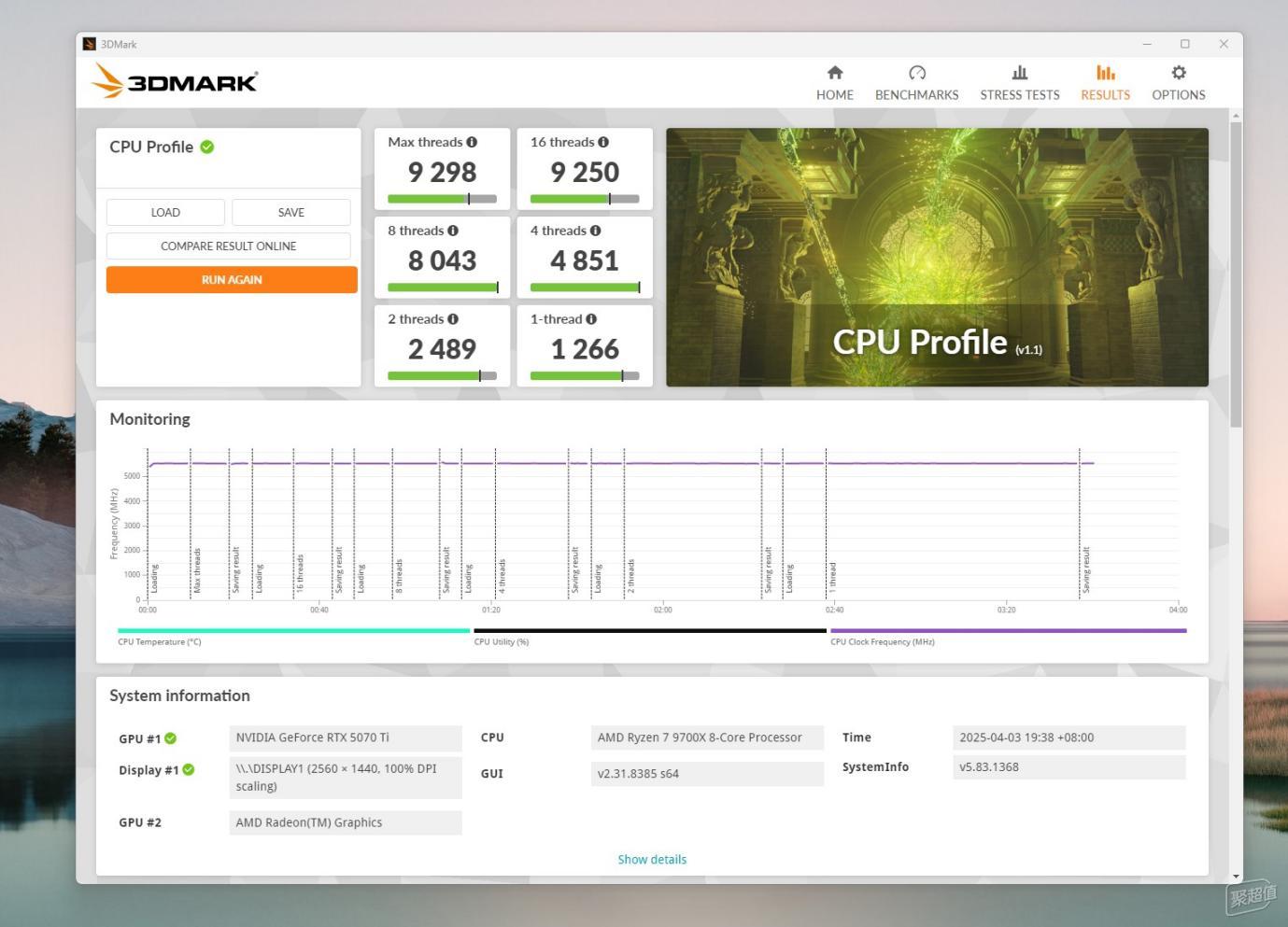This screenshot has width=1288, height=927.
Task: Open the Home tab
Action: (x=834, y=83)
